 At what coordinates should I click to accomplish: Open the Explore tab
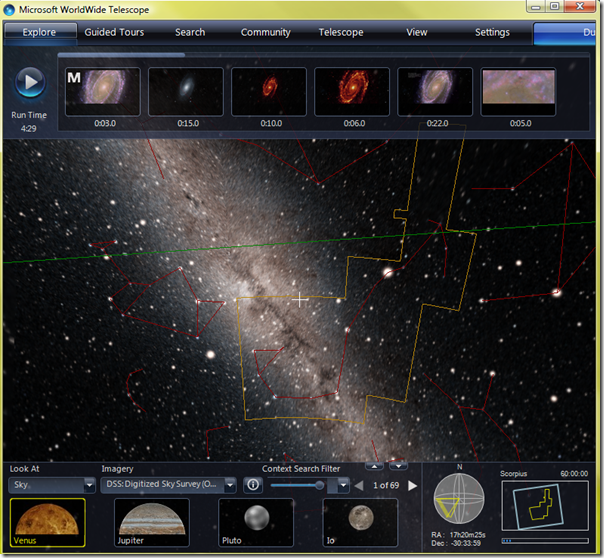pos(39,32)
